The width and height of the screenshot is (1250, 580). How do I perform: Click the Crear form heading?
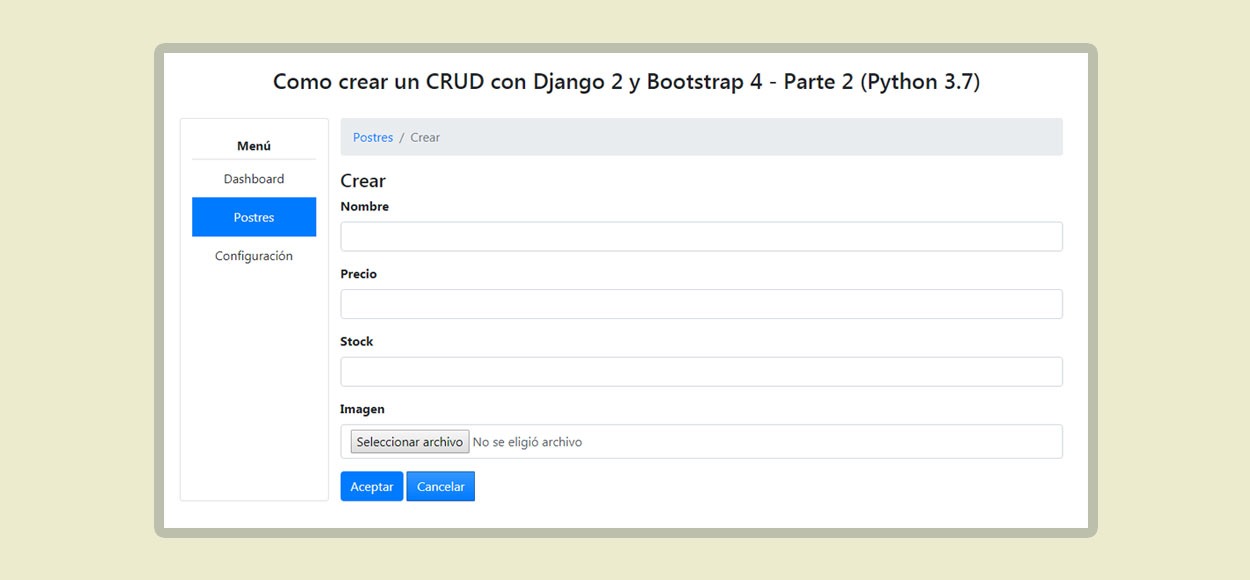[x=363, y=181]
